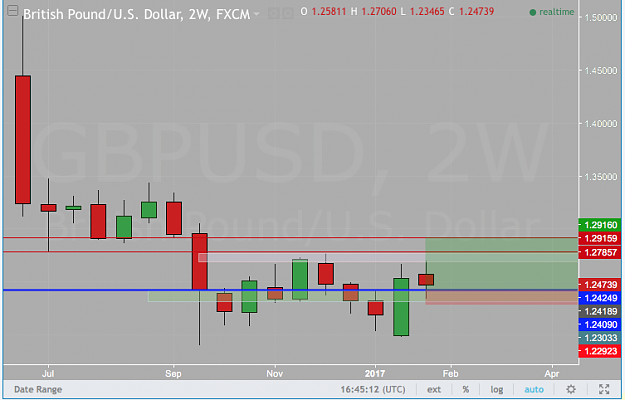Select the 1.22923 red price label

[600, 351]
